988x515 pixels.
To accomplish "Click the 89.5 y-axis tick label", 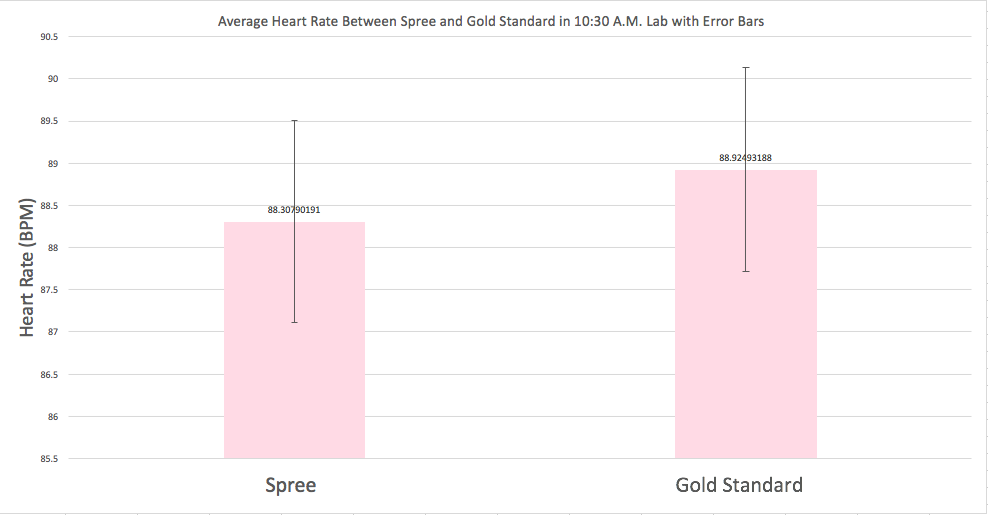I will pyautogui.click(x=49, y=121).
